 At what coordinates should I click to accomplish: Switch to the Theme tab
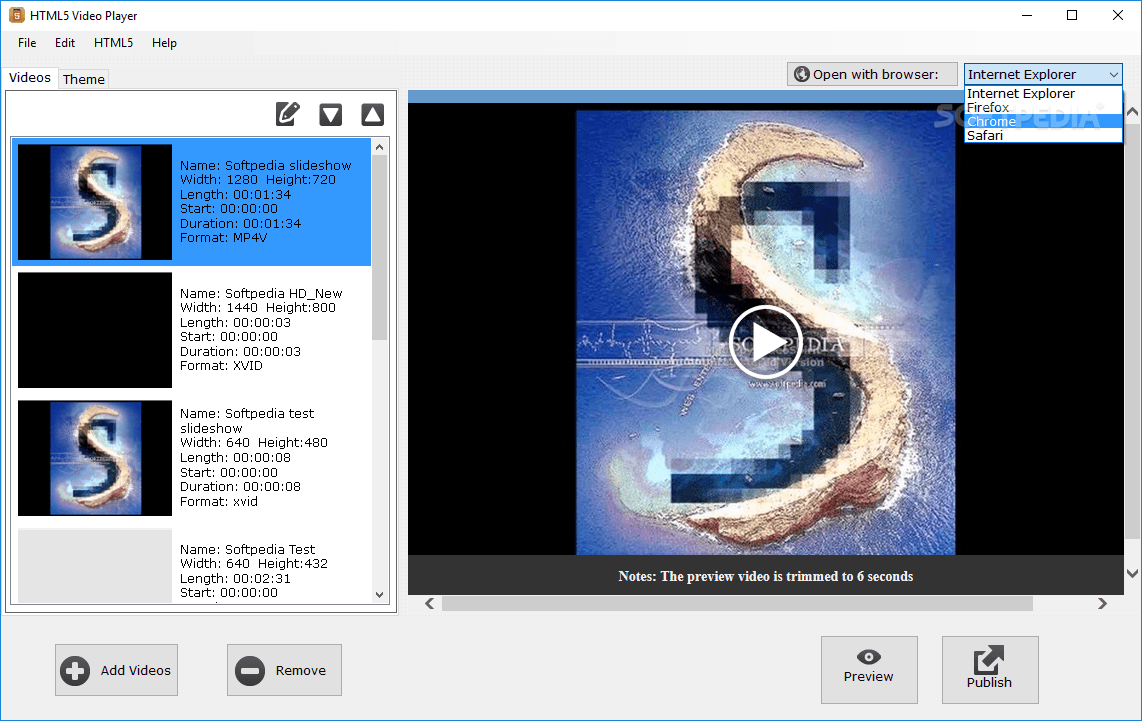point(84,79)
